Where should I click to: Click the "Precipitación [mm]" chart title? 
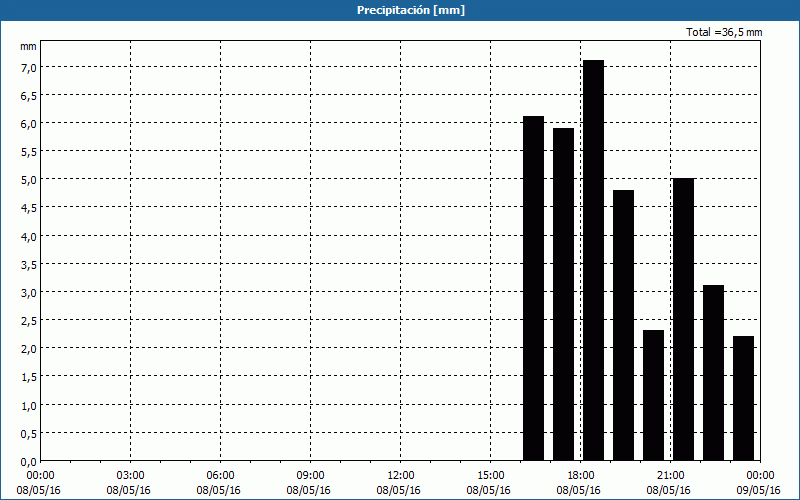411,10
